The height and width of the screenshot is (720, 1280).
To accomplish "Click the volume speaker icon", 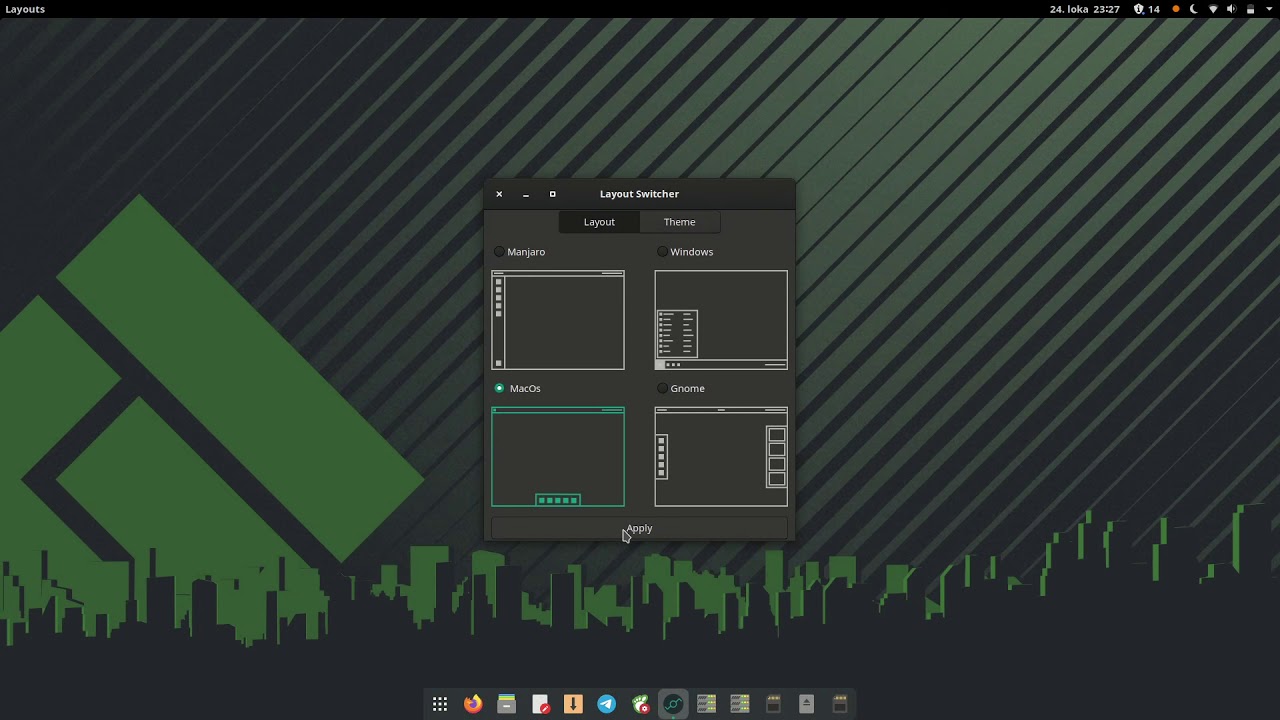I will tap(1231, 9).
